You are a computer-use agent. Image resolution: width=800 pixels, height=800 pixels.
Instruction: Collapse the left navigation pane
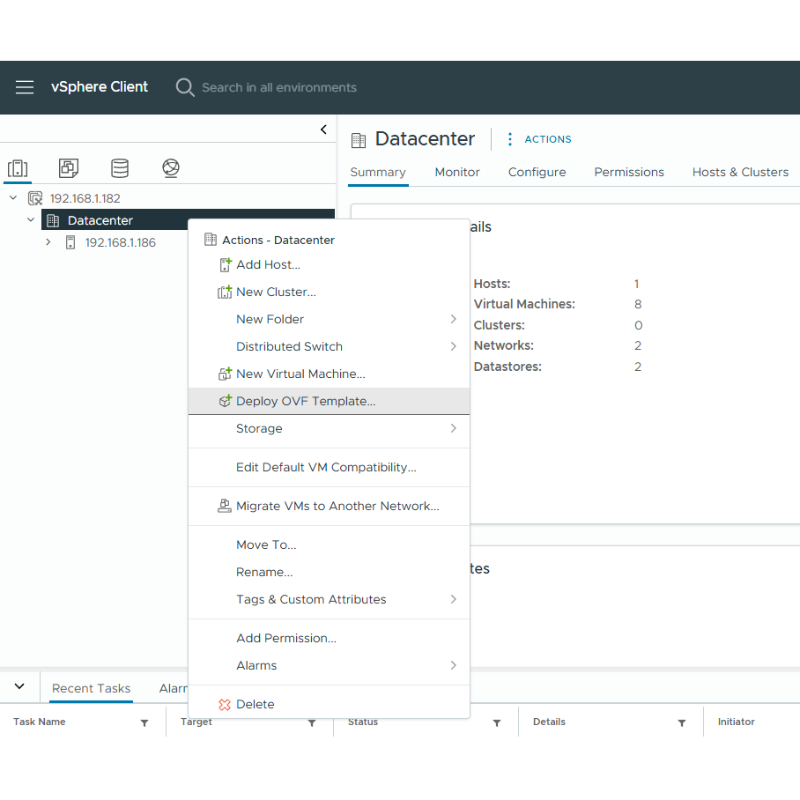[323, 130]
